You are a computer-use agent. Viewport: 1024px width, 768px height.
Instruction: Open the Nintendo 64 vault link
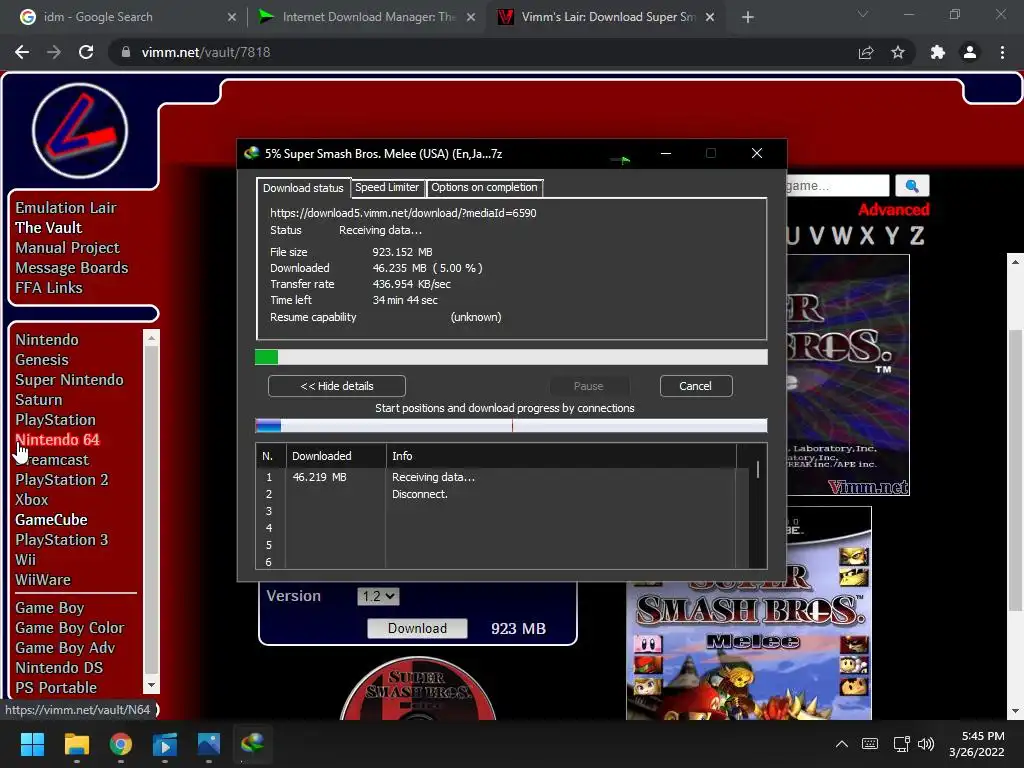tap(57, 440)
